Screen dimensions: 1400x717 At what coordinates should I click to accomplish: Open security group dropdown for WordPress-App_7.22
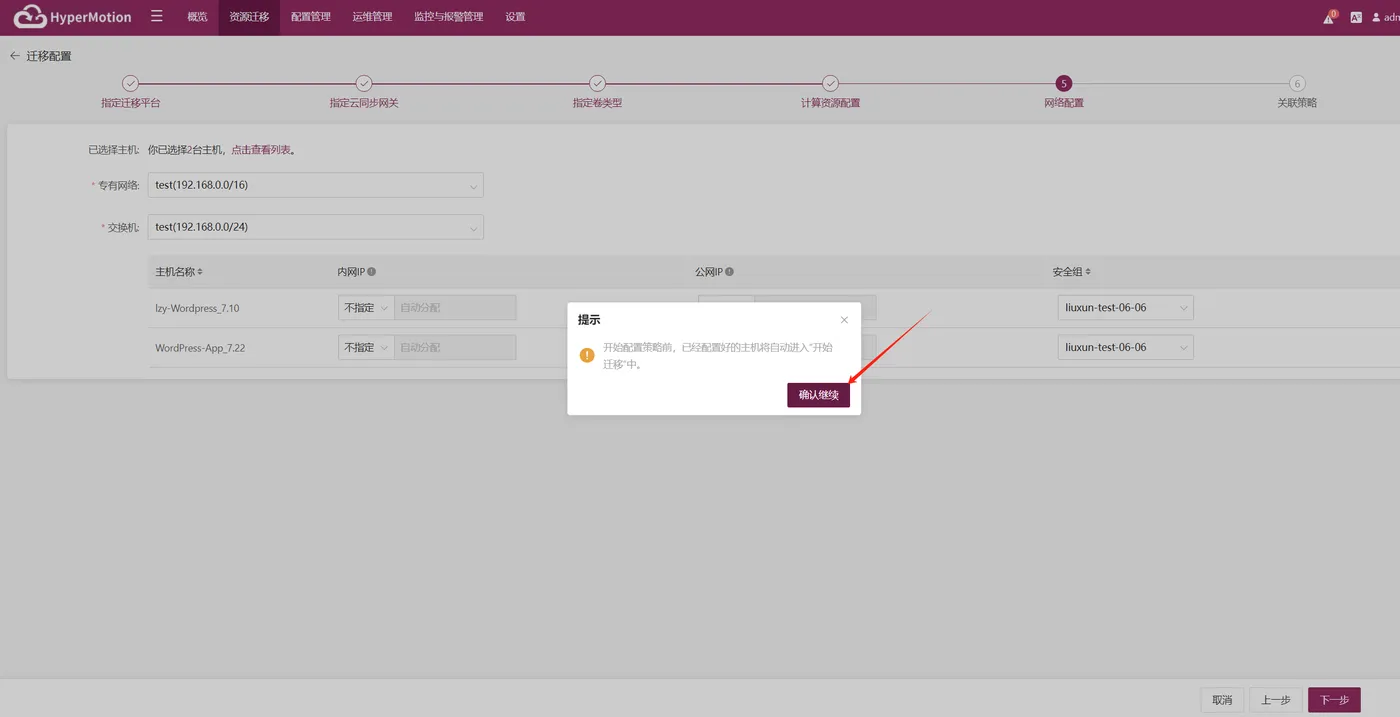tap(1126, 347)
